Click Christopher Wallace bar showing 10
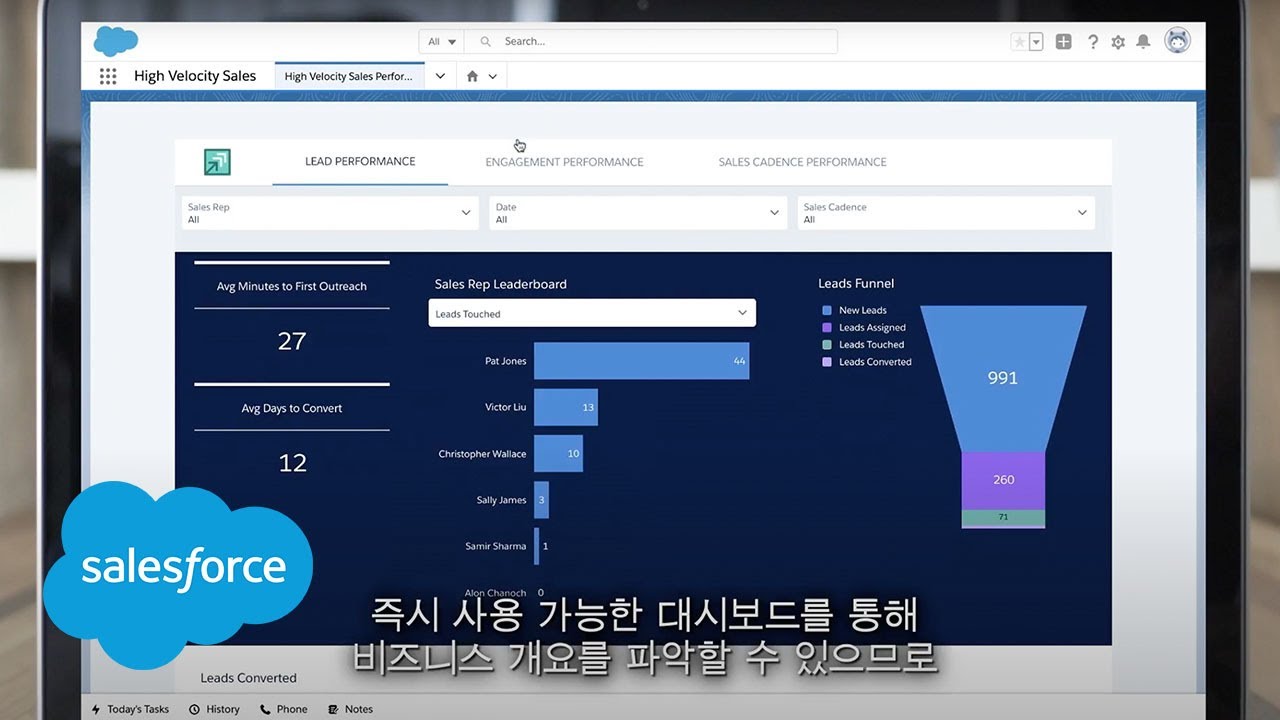 [558, 453]
